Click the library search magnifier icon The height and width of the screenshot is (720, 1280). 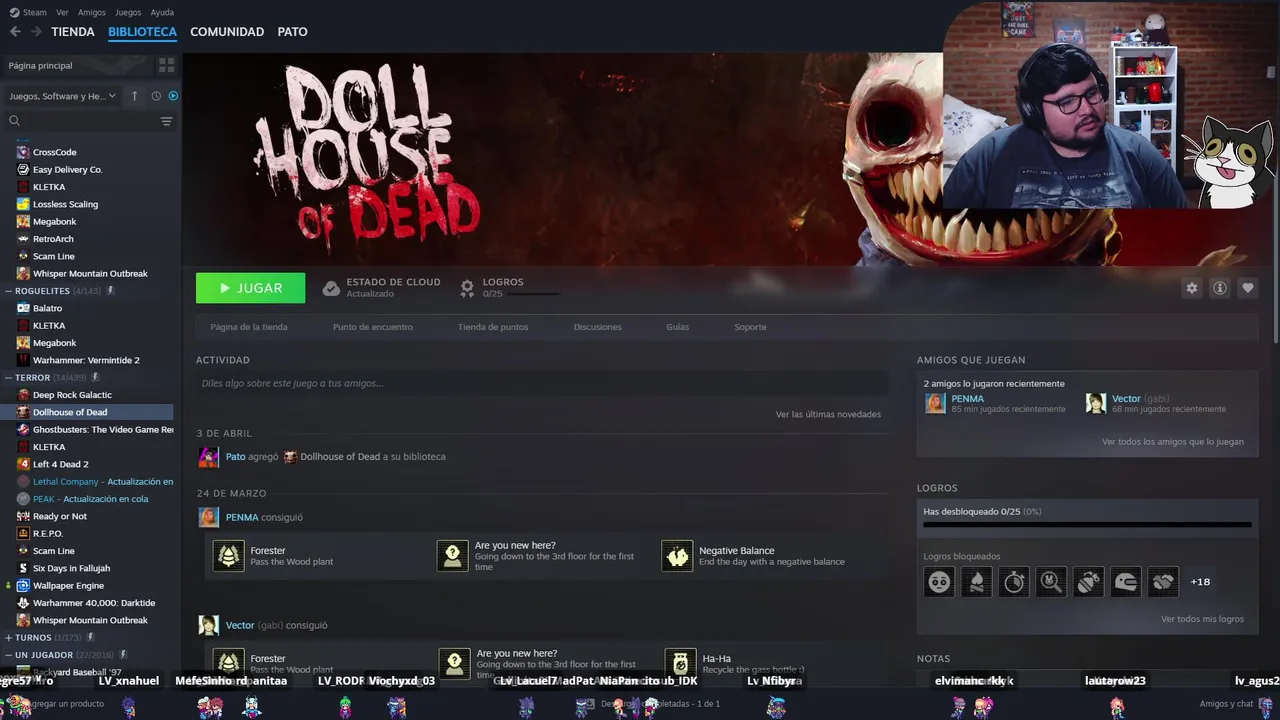pyautogui.click(x=14, y=121)
